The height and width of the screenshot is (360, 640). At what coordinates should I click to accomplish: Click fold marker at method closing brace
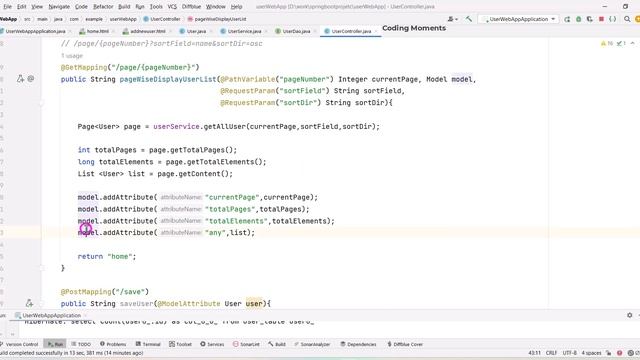(42, 268)
